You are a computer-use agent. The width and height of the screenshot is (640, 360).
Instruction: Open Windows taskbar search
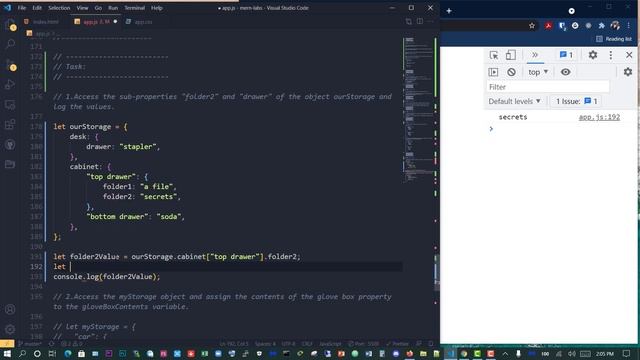coord(22,353)
